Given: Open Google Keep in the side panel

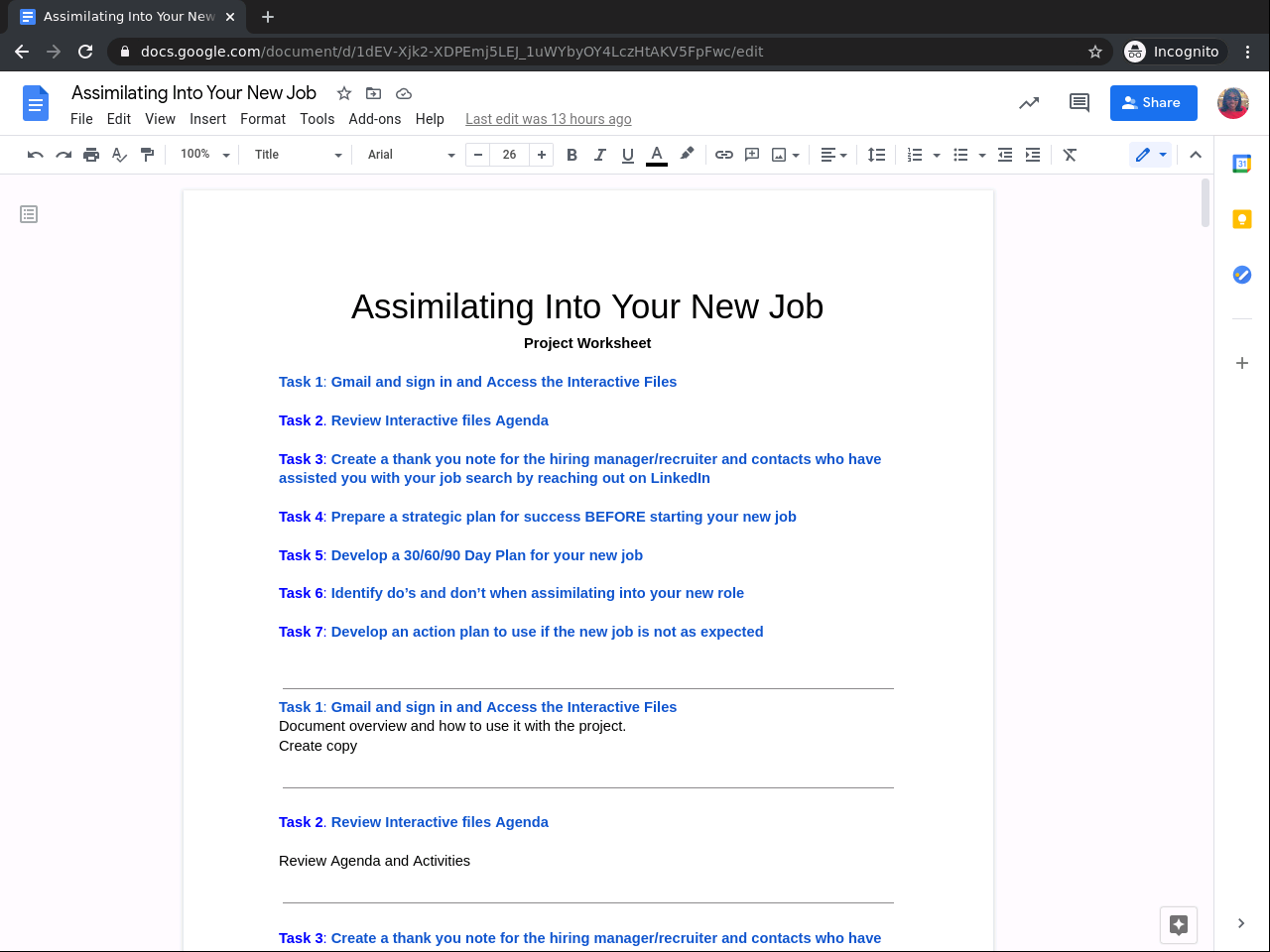Looking at the screenshot, I should point(1241,219).
